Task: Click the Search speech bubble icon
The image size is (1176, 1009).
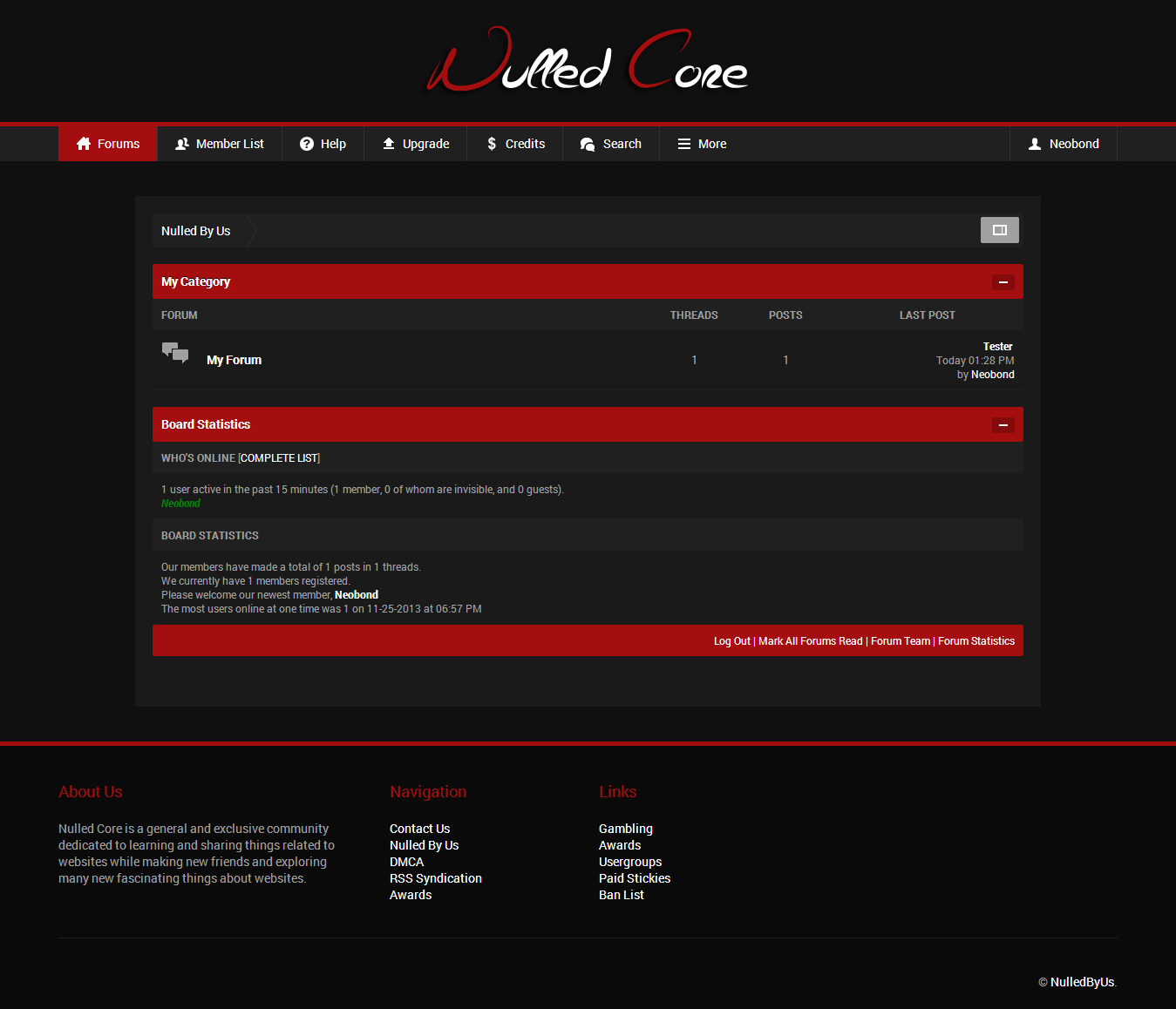Action: pos(588,144)
